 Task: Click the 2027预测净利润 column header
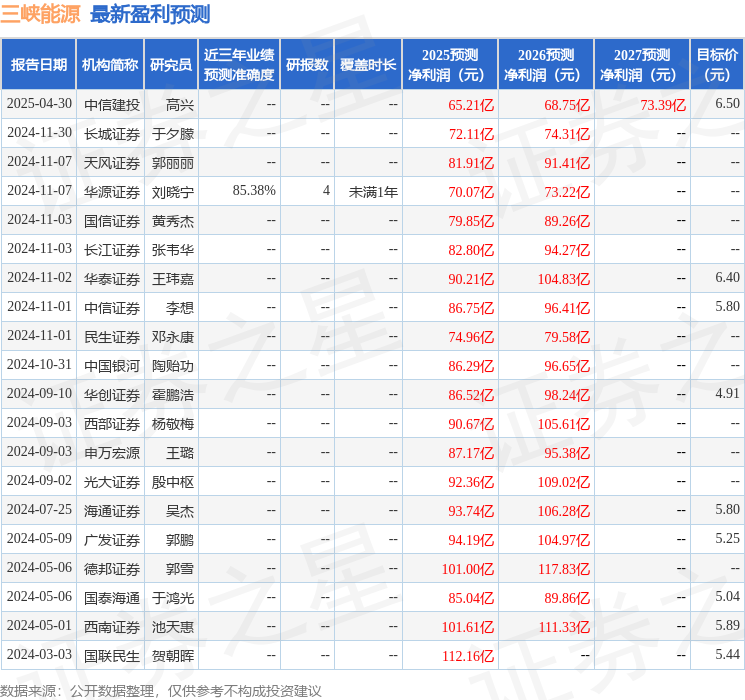click(641, 65)
